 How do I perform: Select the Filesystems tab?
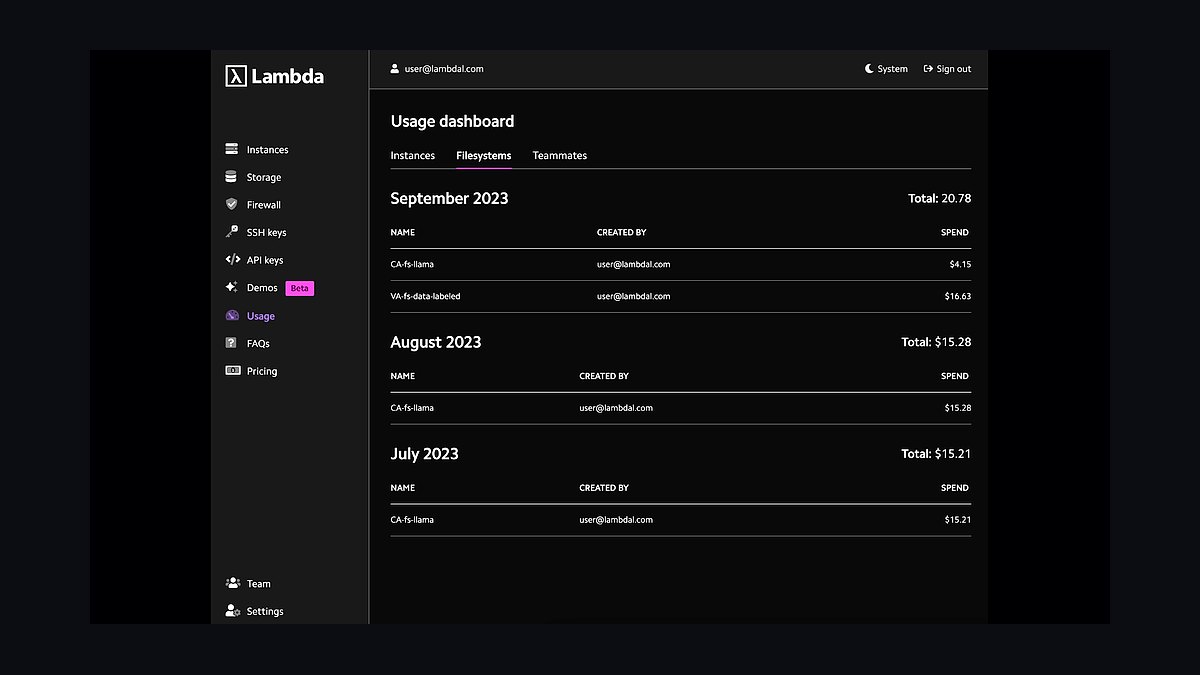(484, 155)
